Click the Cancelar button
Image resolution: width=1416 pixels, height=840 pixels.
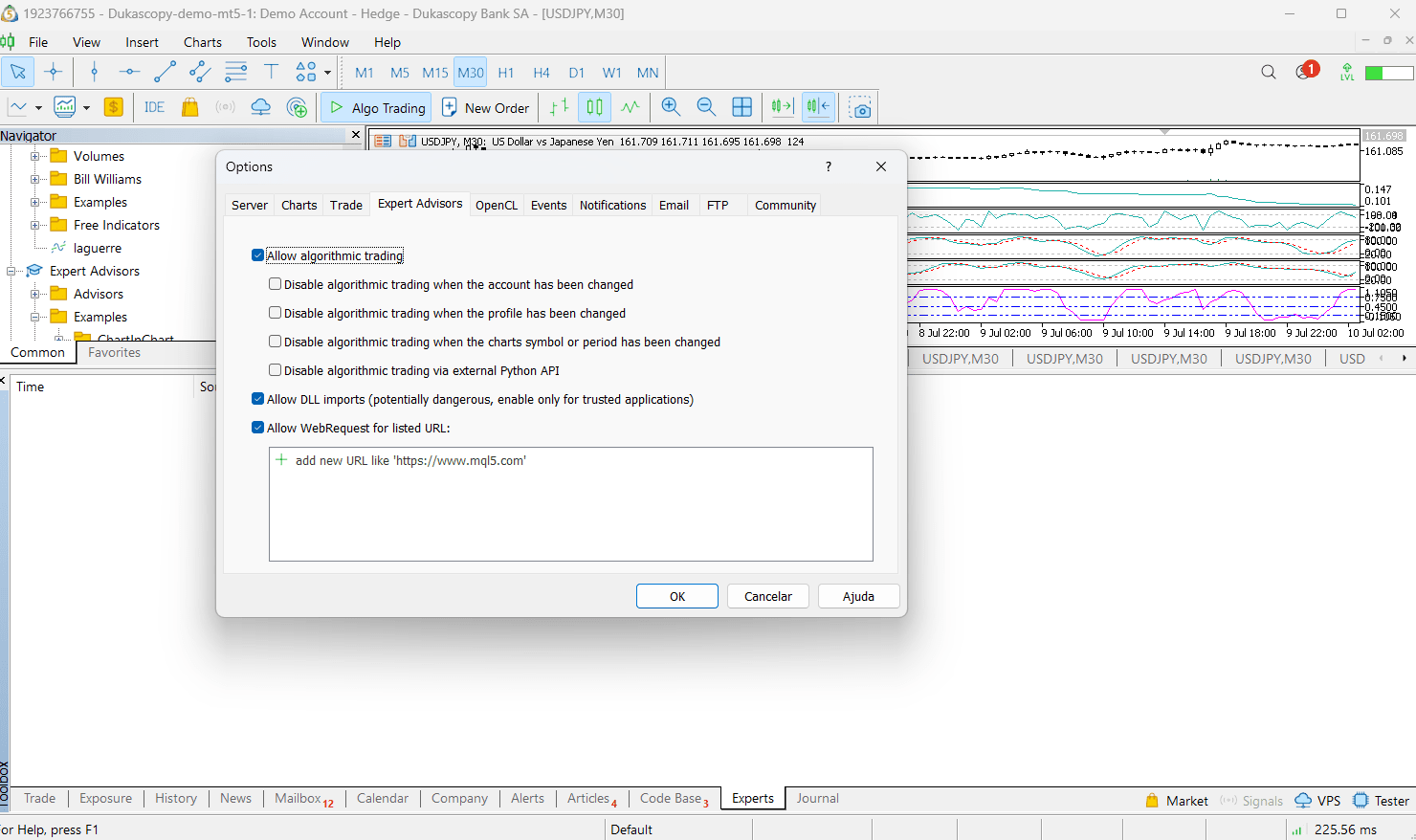[768, 596]
